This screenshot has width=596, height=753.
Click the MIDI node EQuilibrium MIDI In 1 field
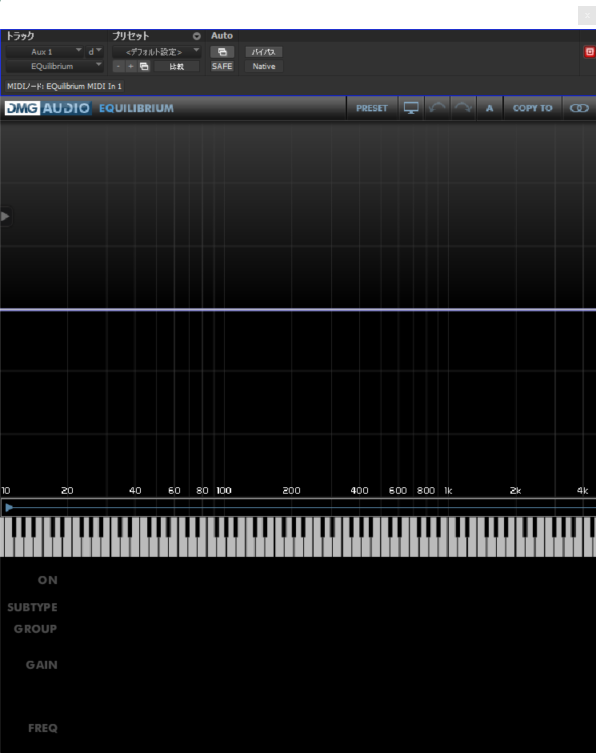click(64, 86)
